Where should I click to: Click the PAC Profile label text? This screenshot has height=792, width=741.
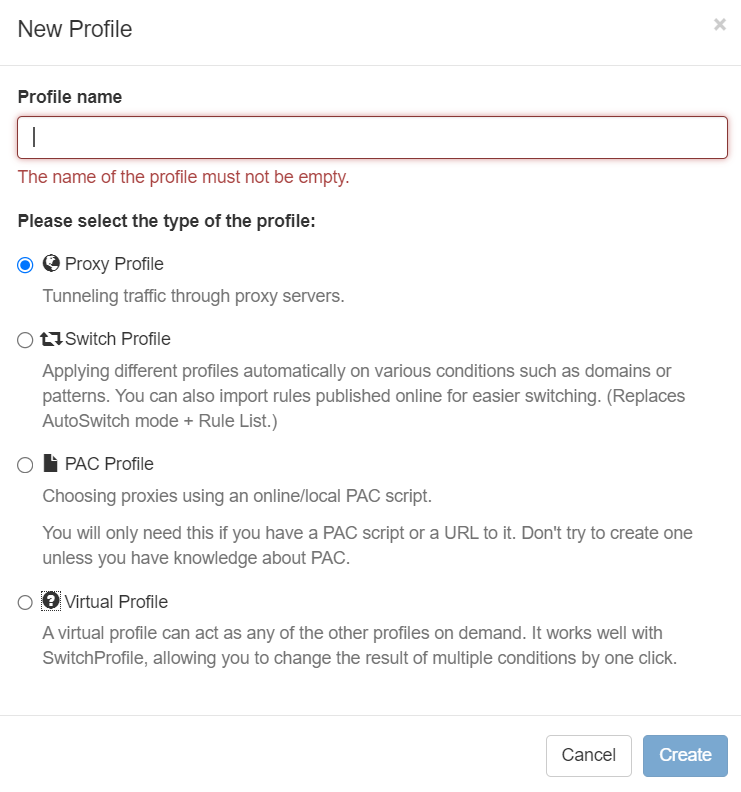click(109, 464)
